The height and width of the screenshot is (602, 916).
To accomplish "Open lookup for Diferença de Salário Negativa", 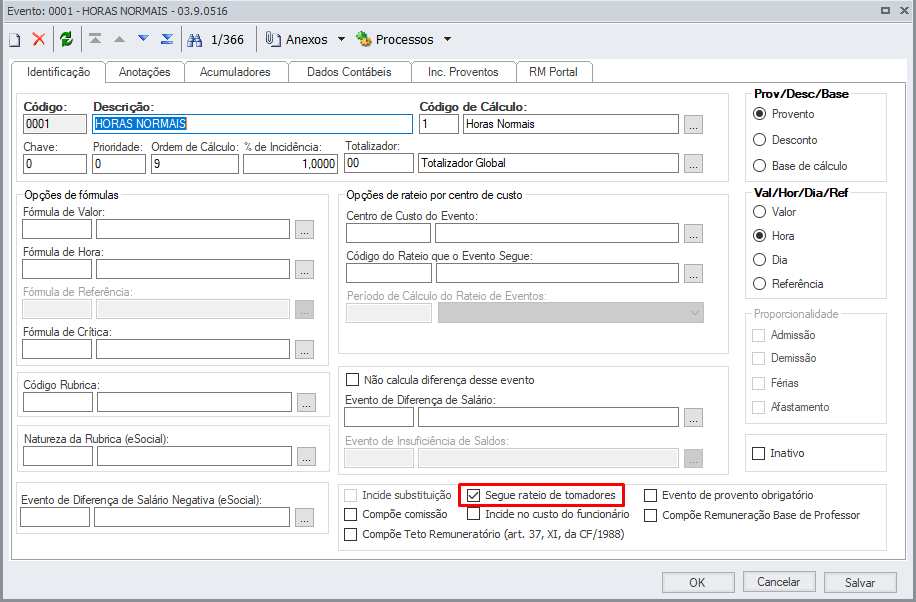I will [304, 517].
